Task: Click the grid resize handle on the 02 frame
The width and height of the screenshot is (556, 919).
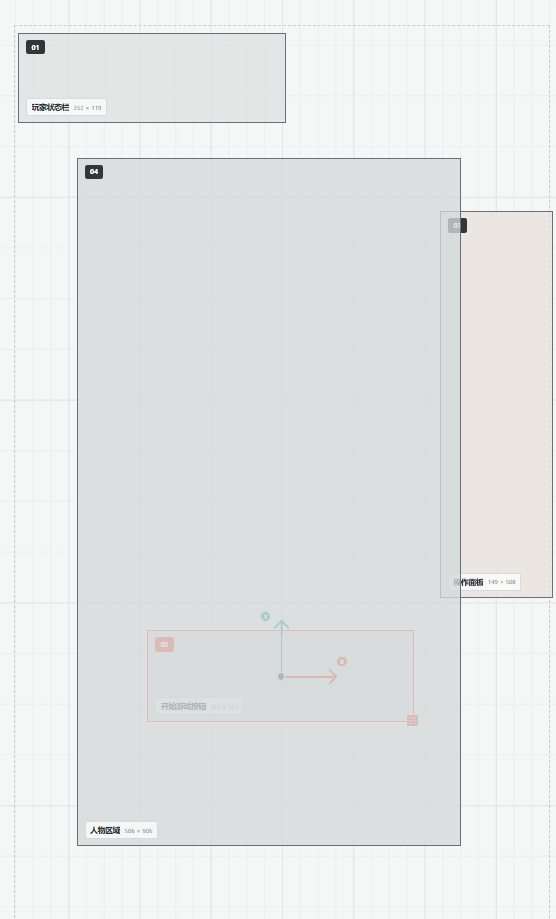Action: 412,720
